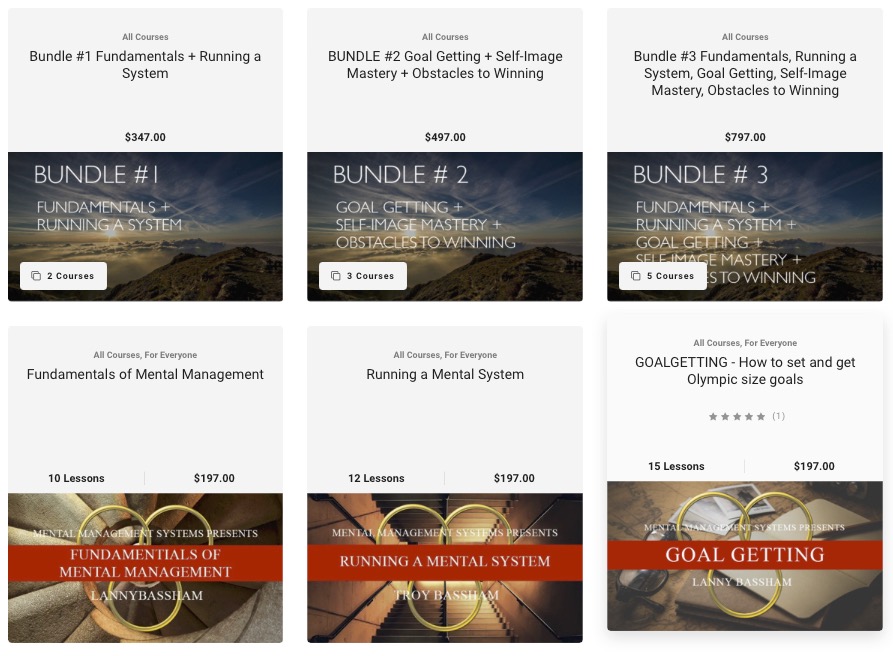893x656 pixels.
Task: Open the Bundle #1 cover image
Action: coord(145,226)
